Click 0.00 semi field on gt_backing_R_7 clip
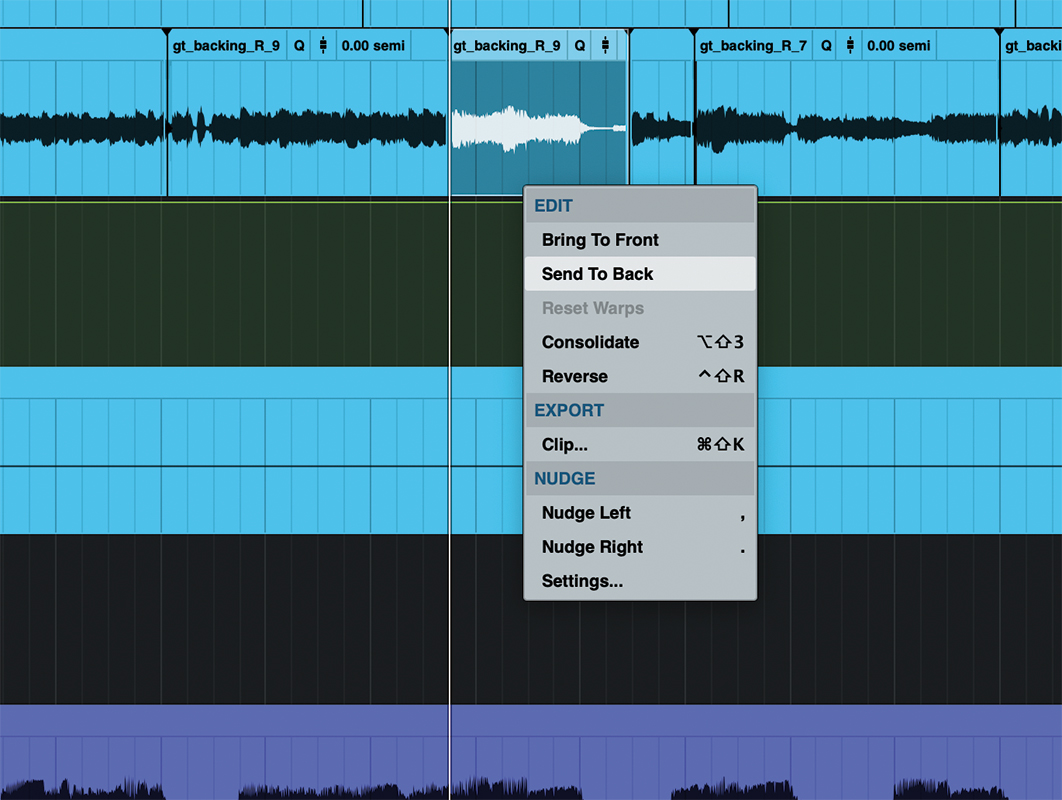 (899, 45)
